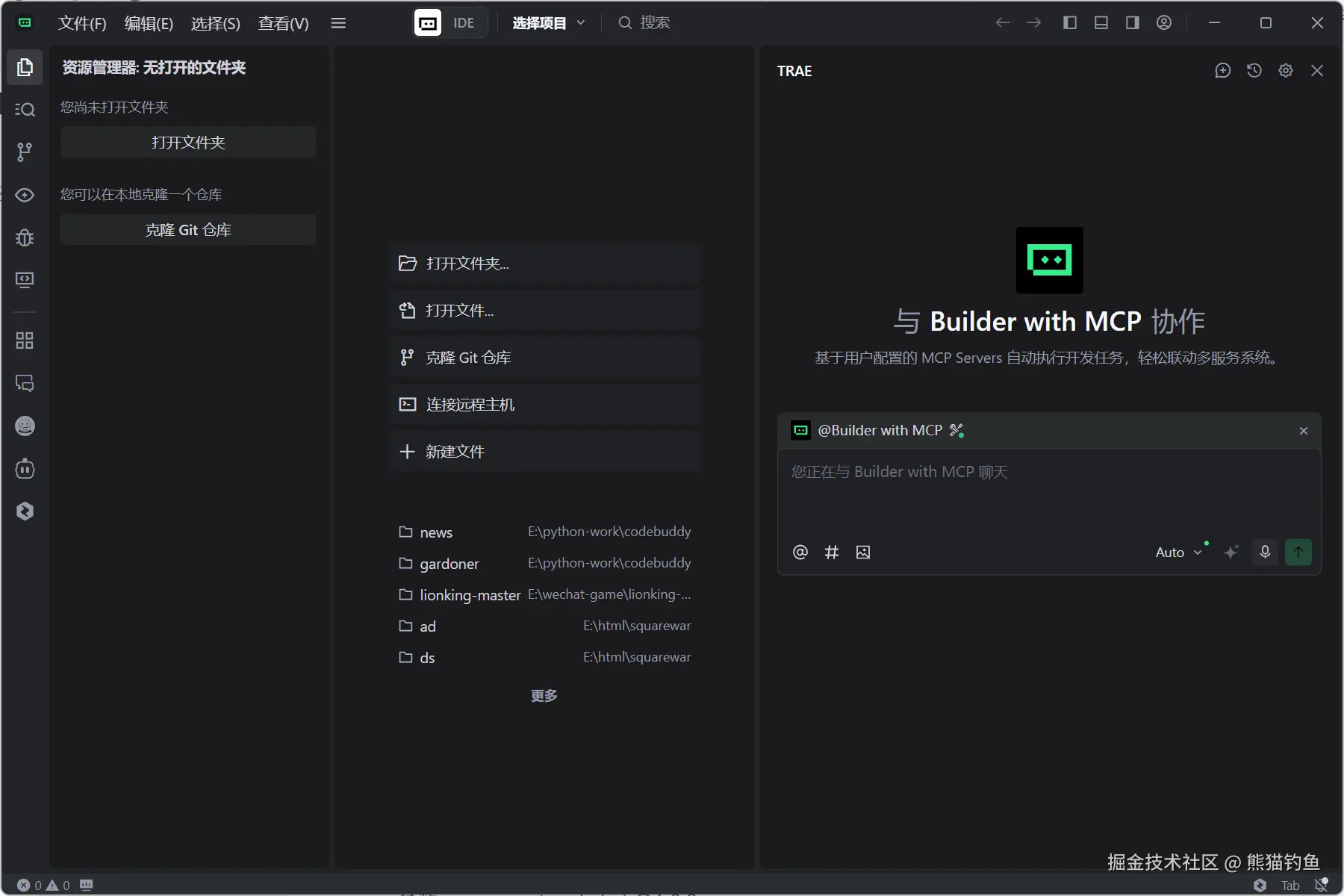Screen dimensions: 1344x896
Task: Start voice input with microphone button
Action: click(1265, 552)
